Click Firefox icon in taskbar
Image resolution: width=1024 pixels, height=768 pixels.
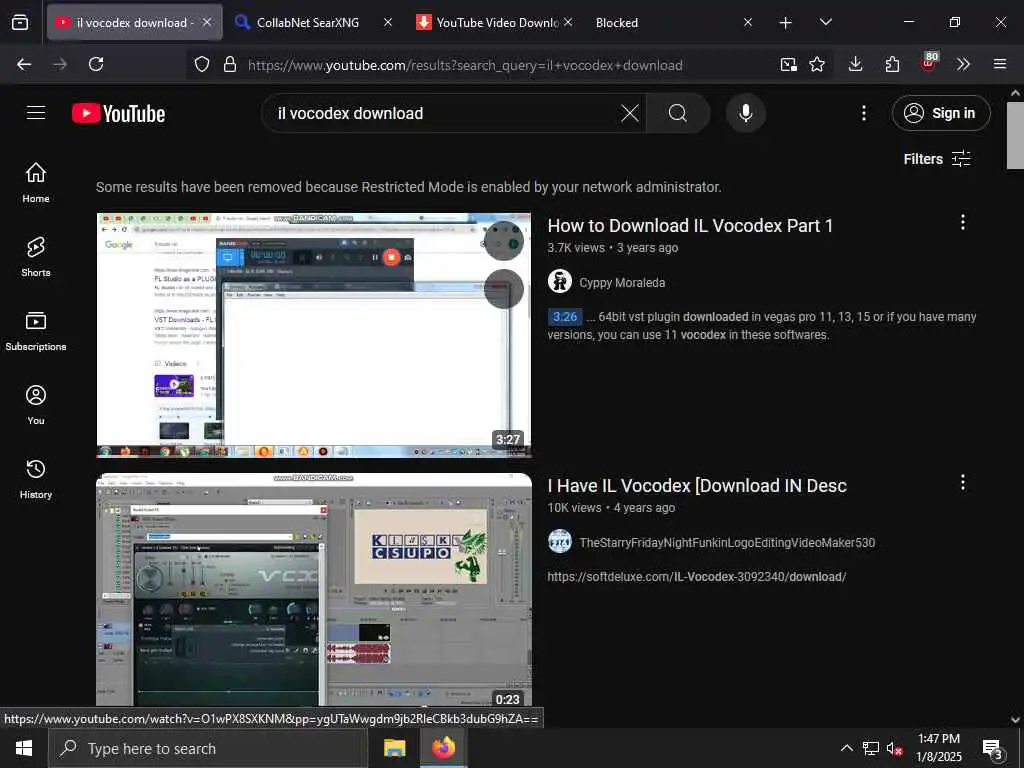[x=443, y=748]
